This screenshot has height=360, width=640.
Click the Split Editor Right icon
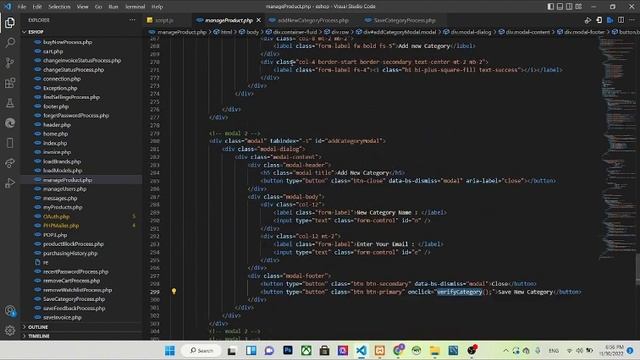point(621,20)
